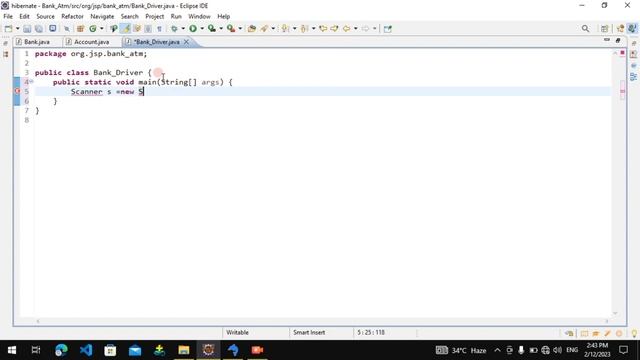This screenshot has width=640, height=360.
Task: Click the Previous Annotation toolbar icon
Action: point(304,29)
